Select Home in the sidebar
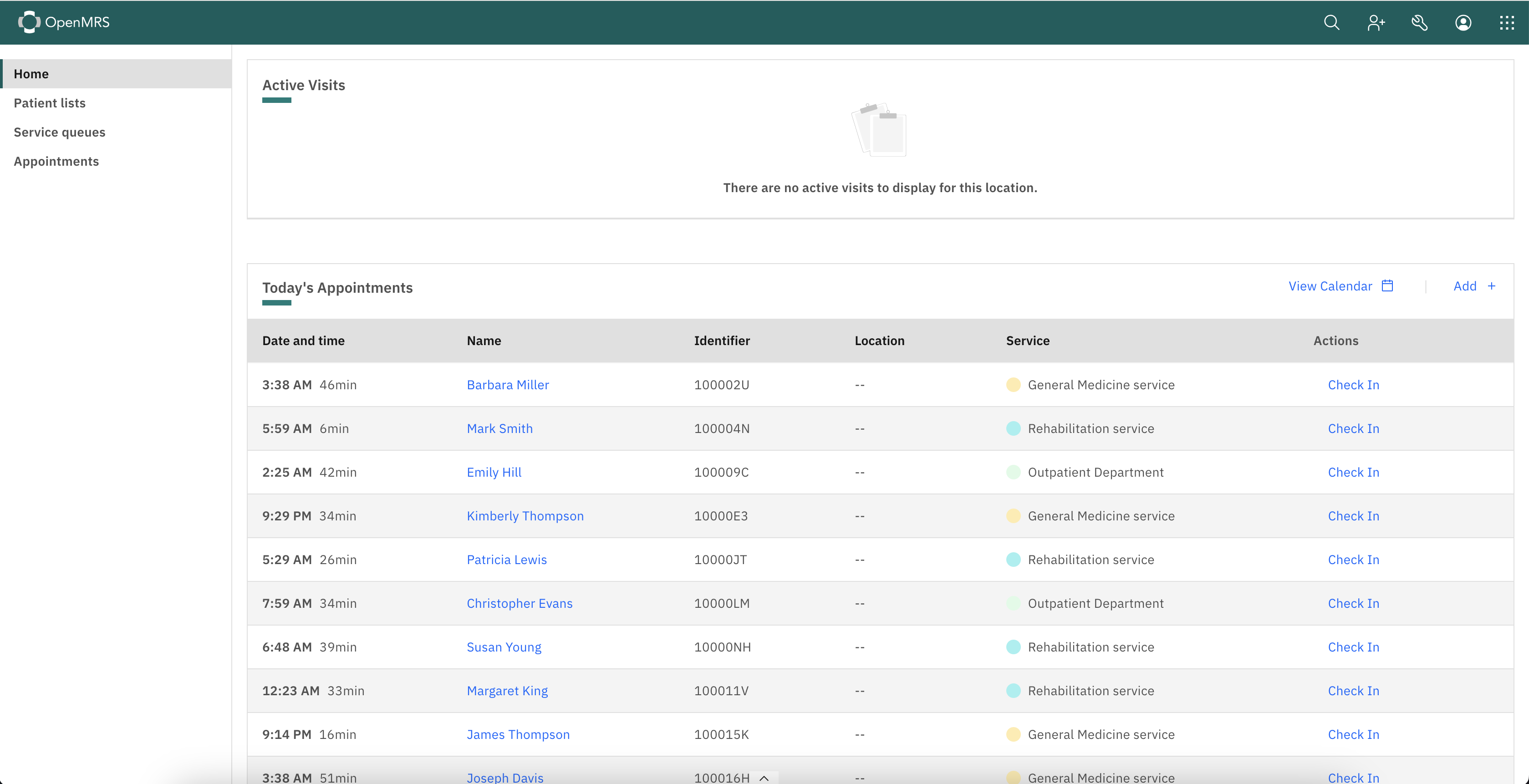The height and width of the screenshot is (784, 1529). pyautogui.click(x=116, y=74)
